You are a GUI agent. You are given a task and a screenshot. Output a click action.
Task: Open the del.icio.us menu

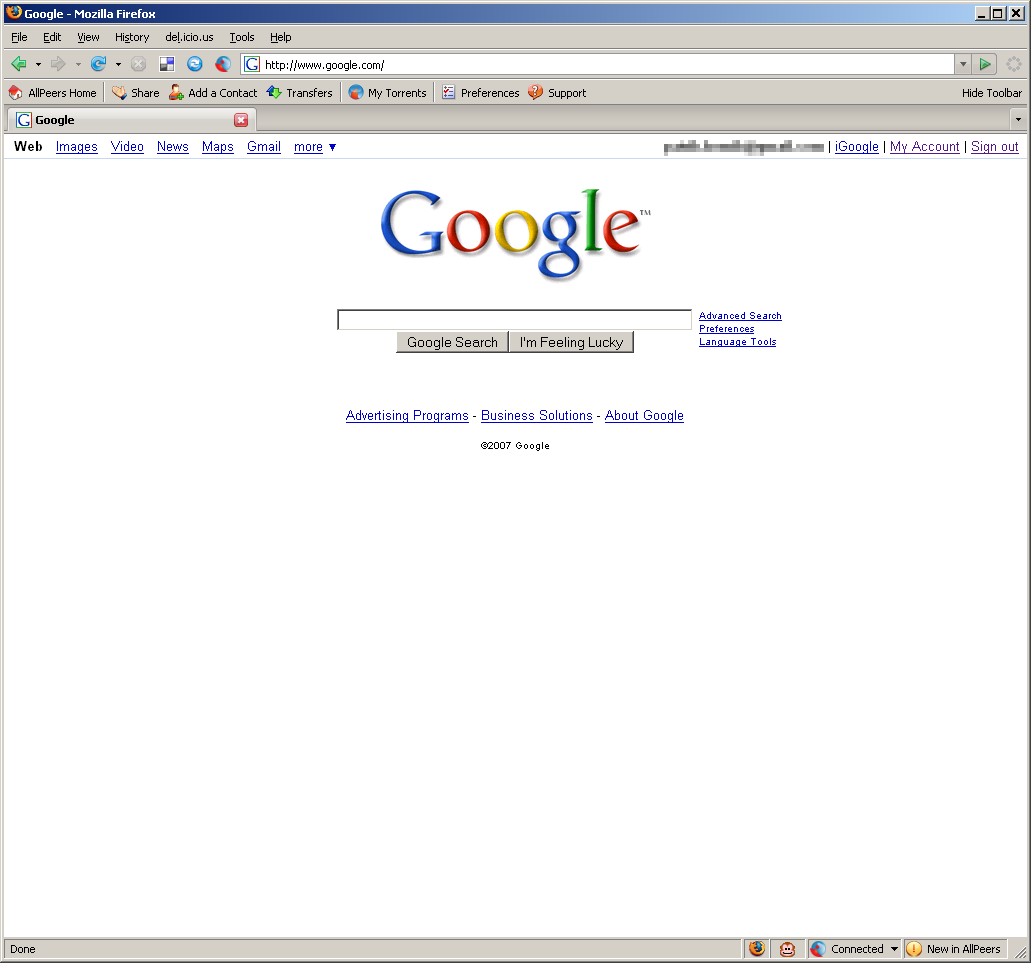coord(189,37)
